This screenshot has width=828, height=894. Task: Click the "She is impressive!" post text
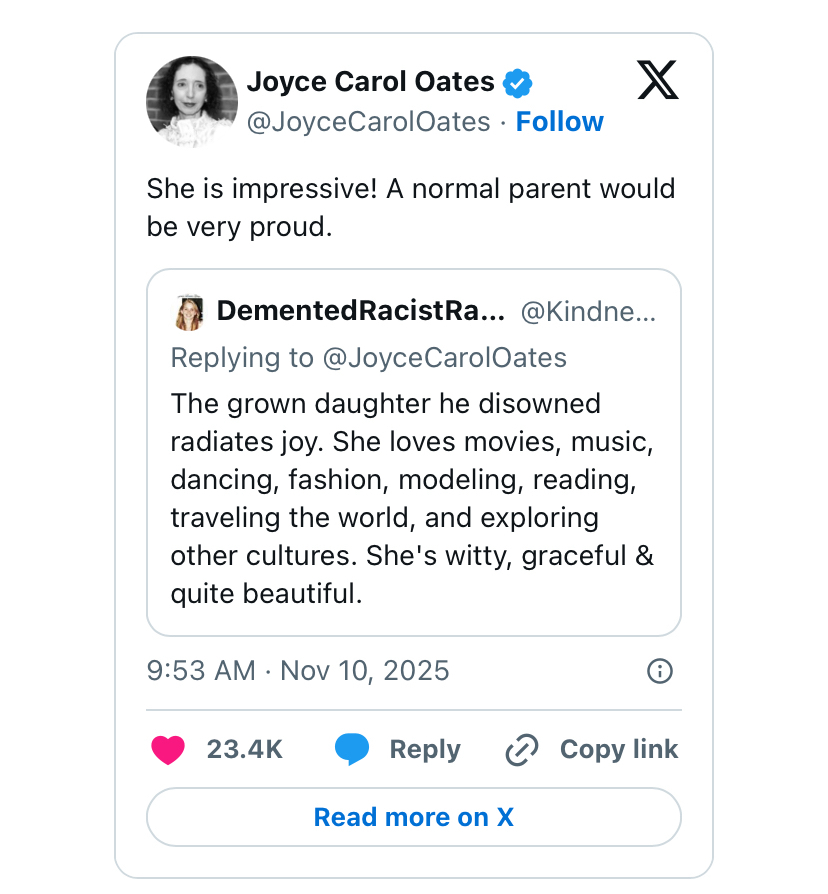411,207
